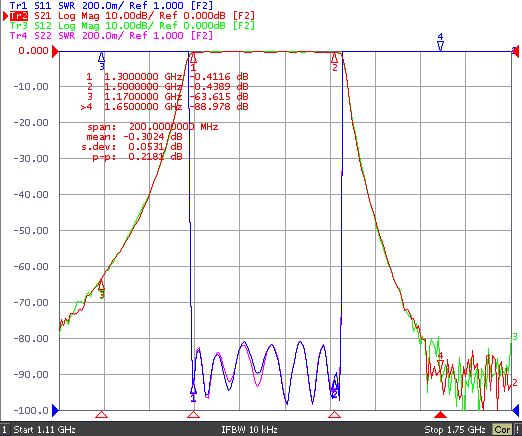Click filled bottom-axis triangle for active marker 4
Screen dimensions: 522x436
(x=440, y=414)
